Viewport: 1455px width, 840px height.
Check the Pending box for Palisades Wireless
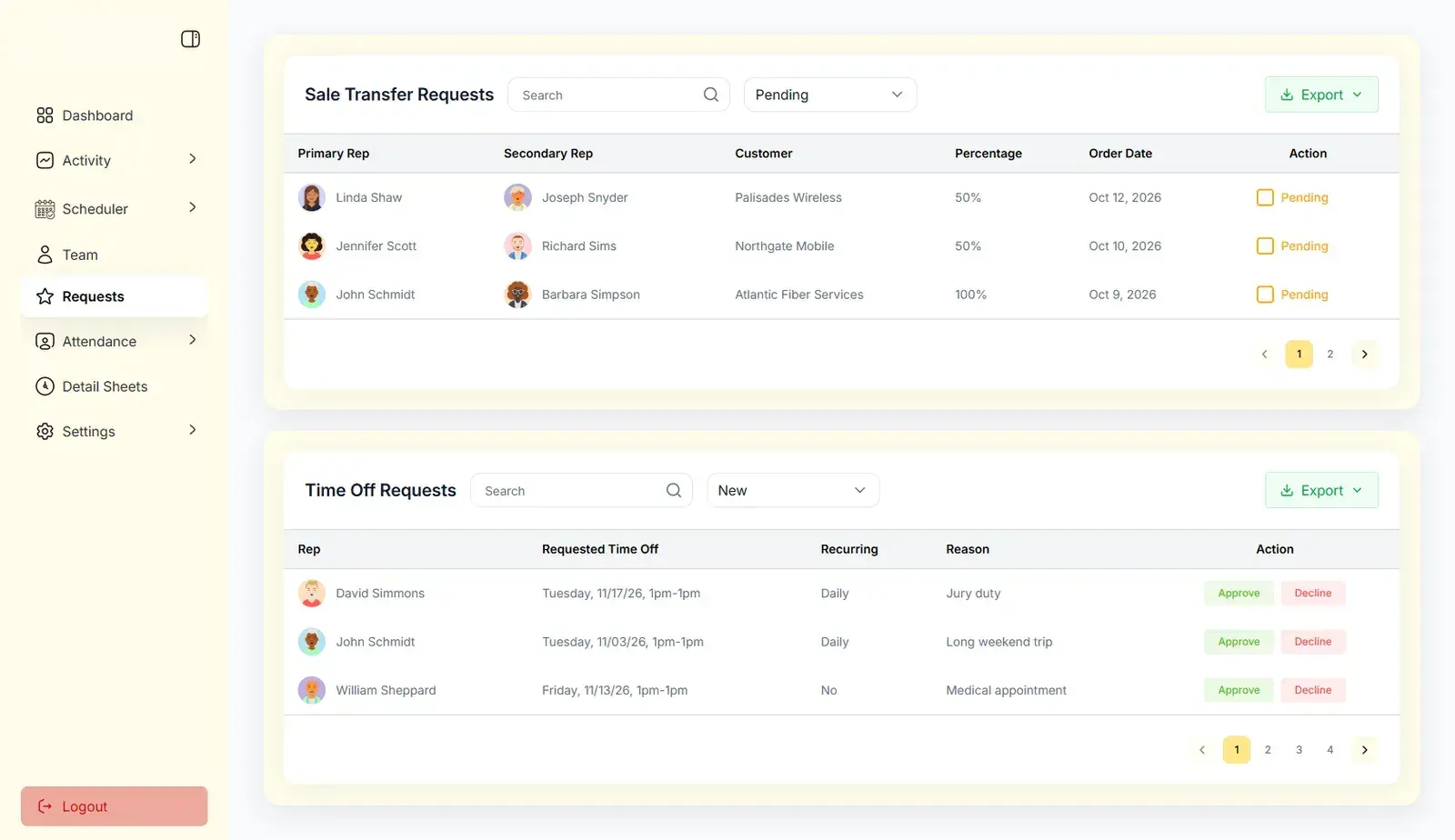click(1265, 197)
